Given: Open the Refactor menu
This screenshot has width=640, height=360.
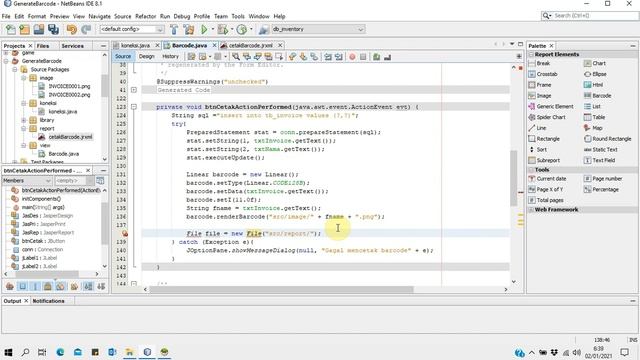Looking at the screenshot, I should point(146,16).
